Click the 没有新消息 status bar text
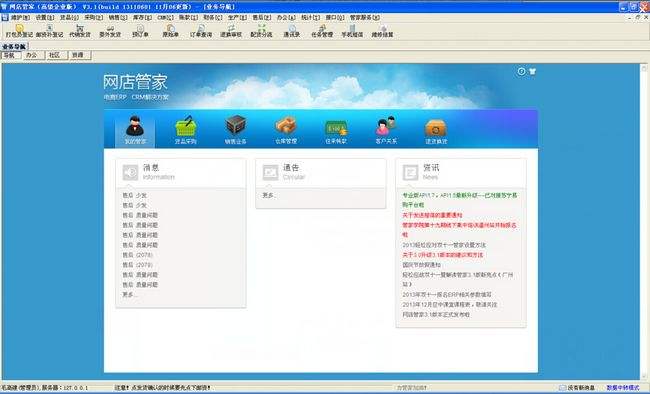The image size is (650, 394). (x=581, y=388)
